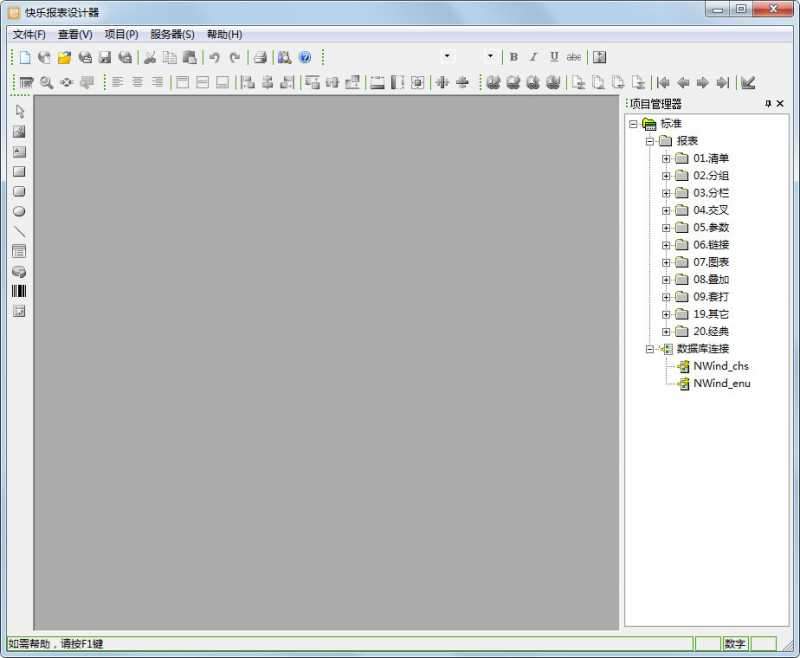Click the blue help question mark icon
The image size is (800, 658).
tap(305, 58)
